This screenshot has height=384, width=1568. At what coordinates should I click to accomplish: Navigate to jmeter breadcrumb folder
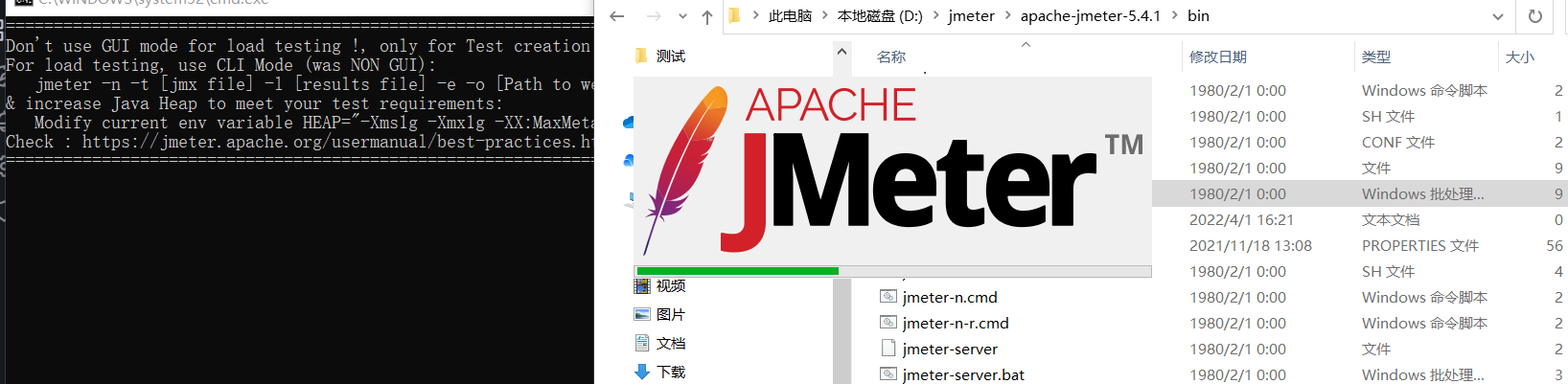point(971,16)
